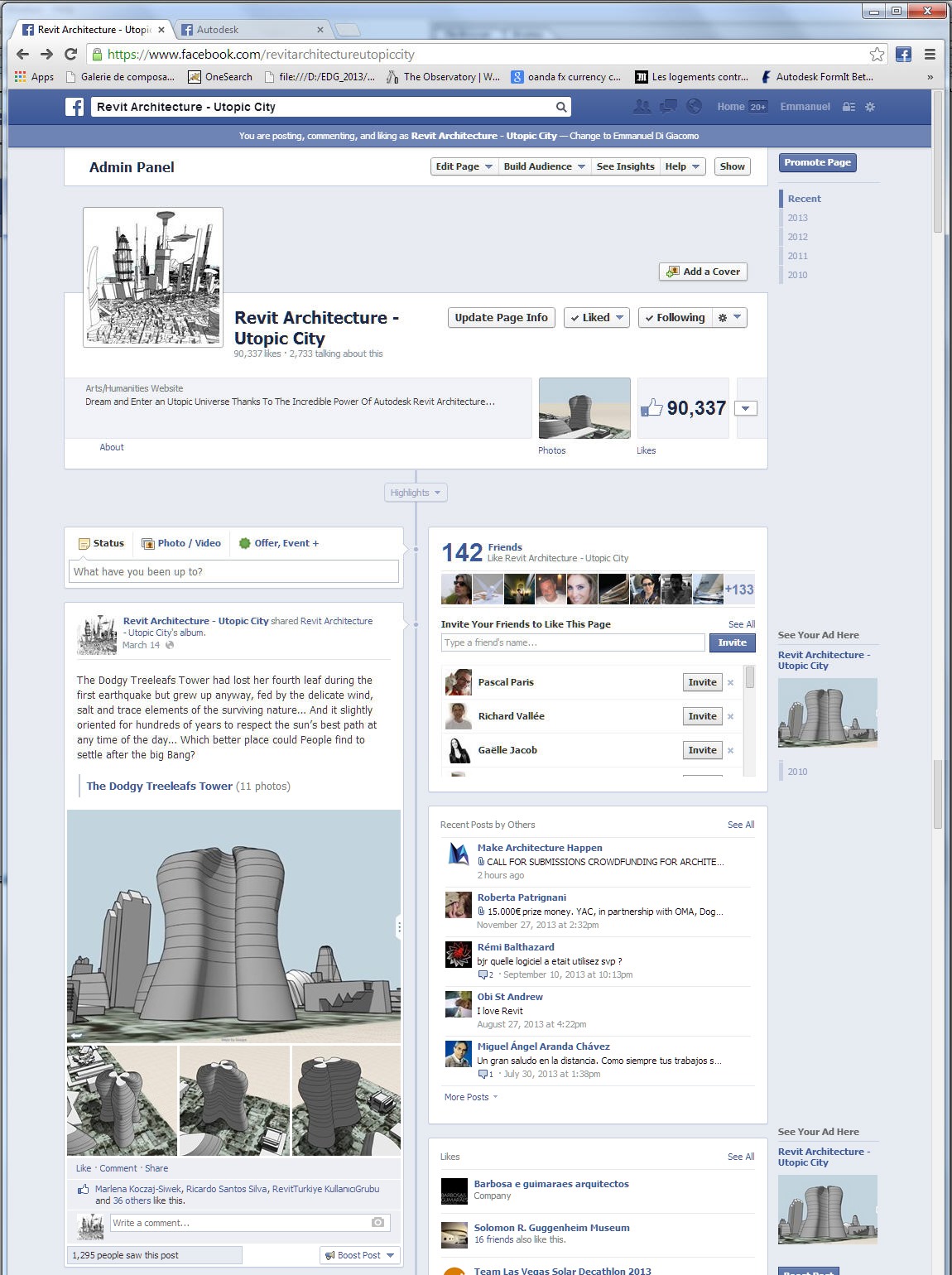Open the Edit Page dropdown
This screenshot has width=952, height=1275.
(x=464, y=166)
